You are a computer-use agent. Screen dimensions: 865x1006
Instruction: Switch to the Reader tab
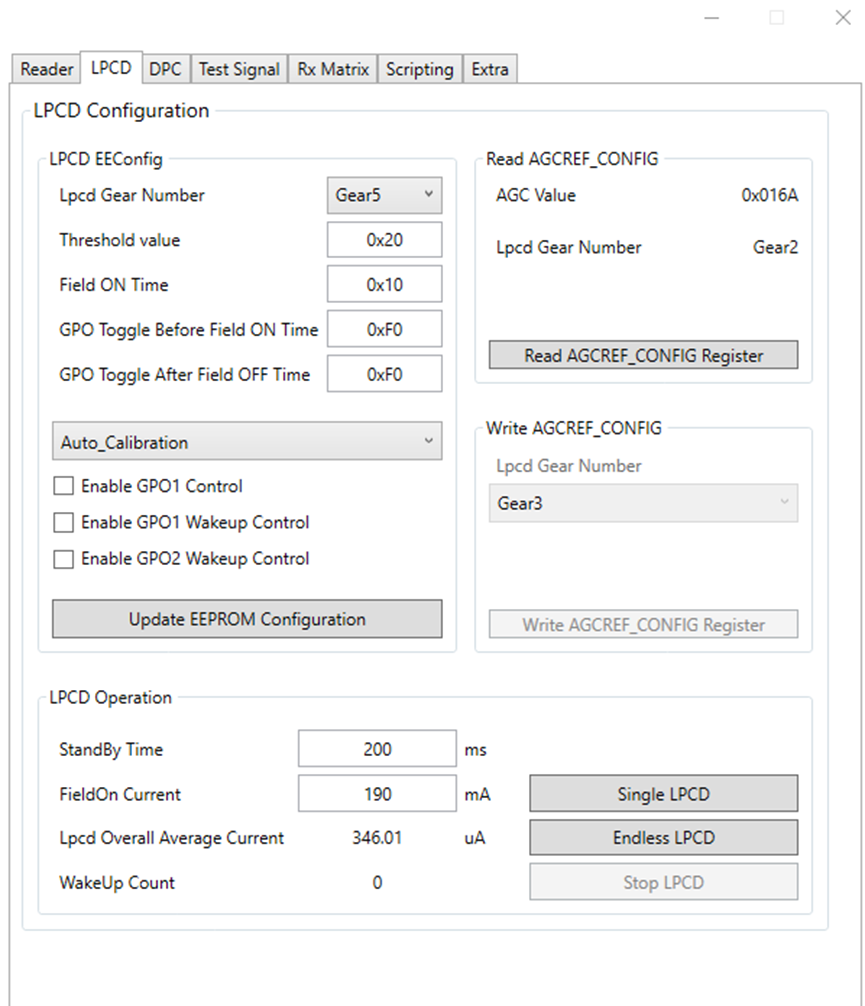tap(44, 69)
